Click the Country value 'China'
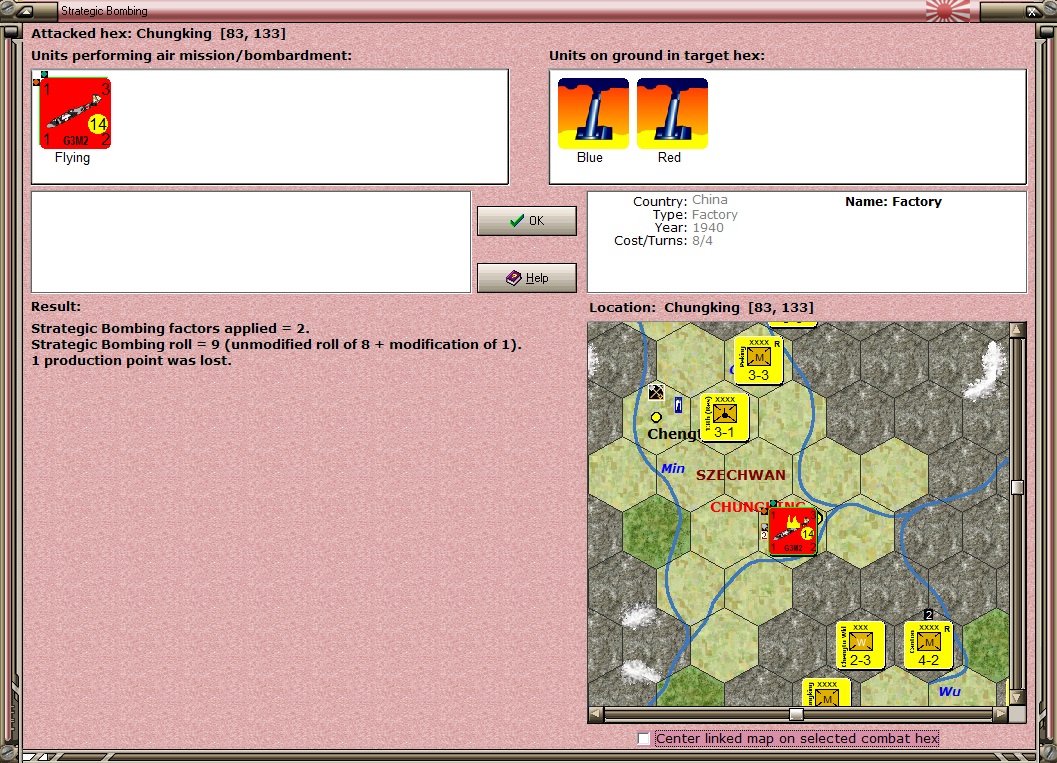This screenshot has height=763, width=1057. pos(710,200)
